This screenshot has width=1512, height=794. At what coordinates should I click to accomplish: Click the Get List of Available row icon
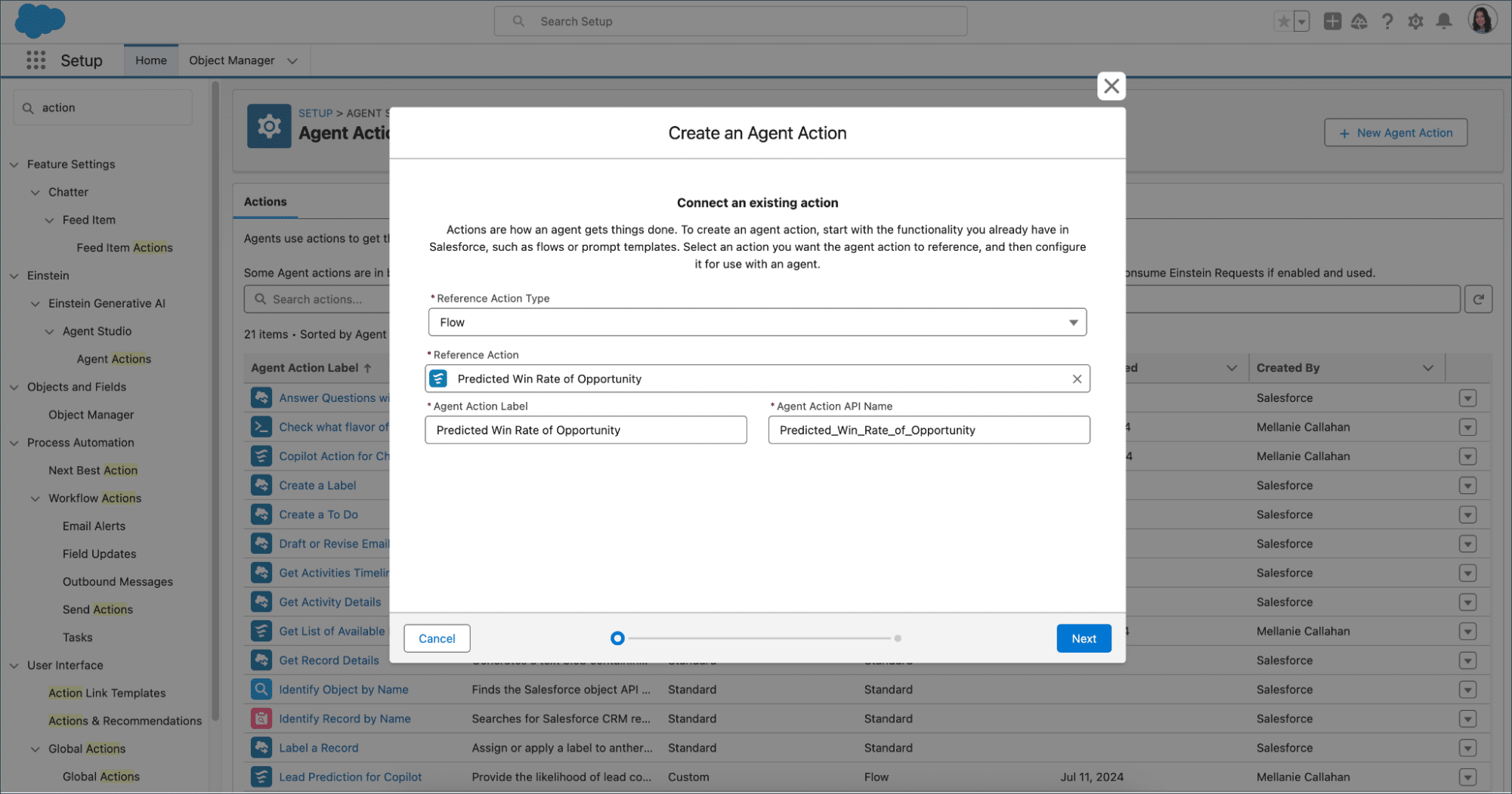click(x=261, y=631)
